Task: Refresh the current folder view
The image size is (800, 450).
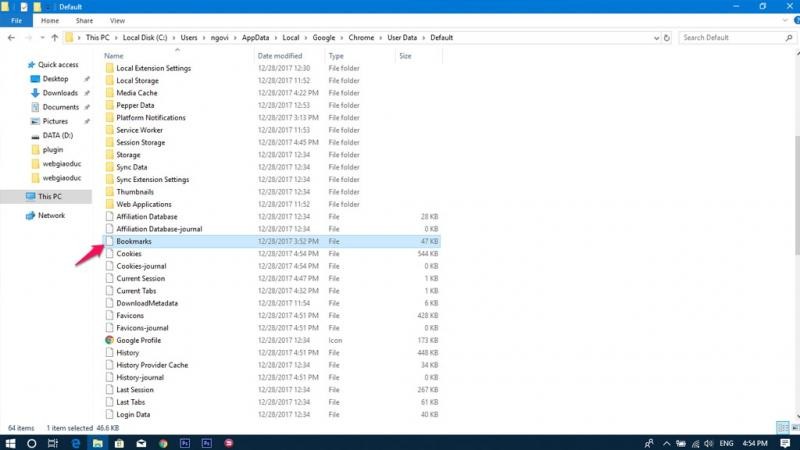Action: (x=667, y=38)
